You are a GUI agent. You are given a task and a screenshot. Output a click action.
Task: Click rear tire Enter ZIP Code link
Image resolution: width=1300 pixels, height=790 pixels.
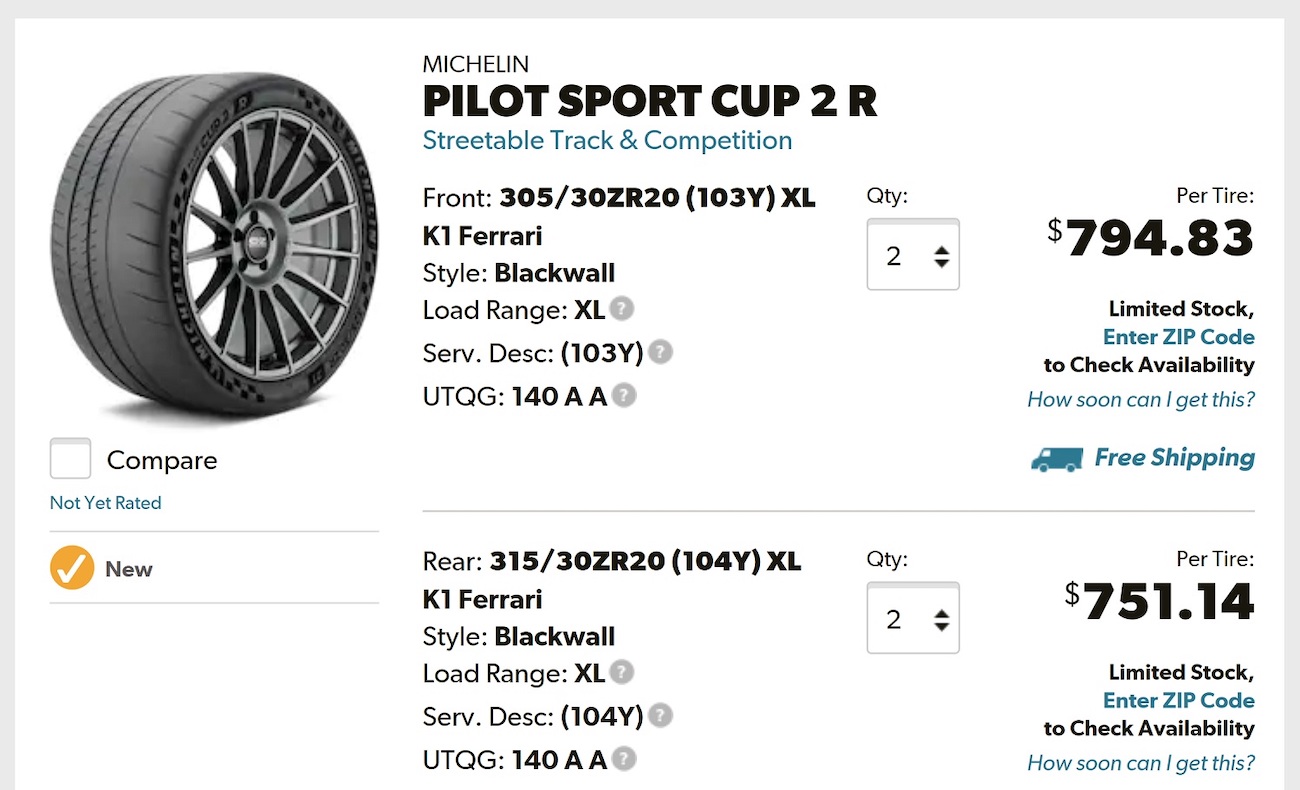click(1178, 700)
